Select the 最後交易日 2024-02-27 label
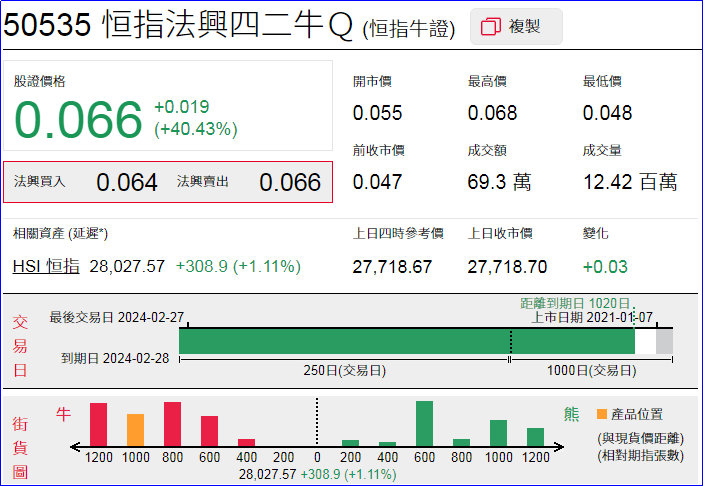This screenshot has width=704, height=486. (x=117, y=318)
